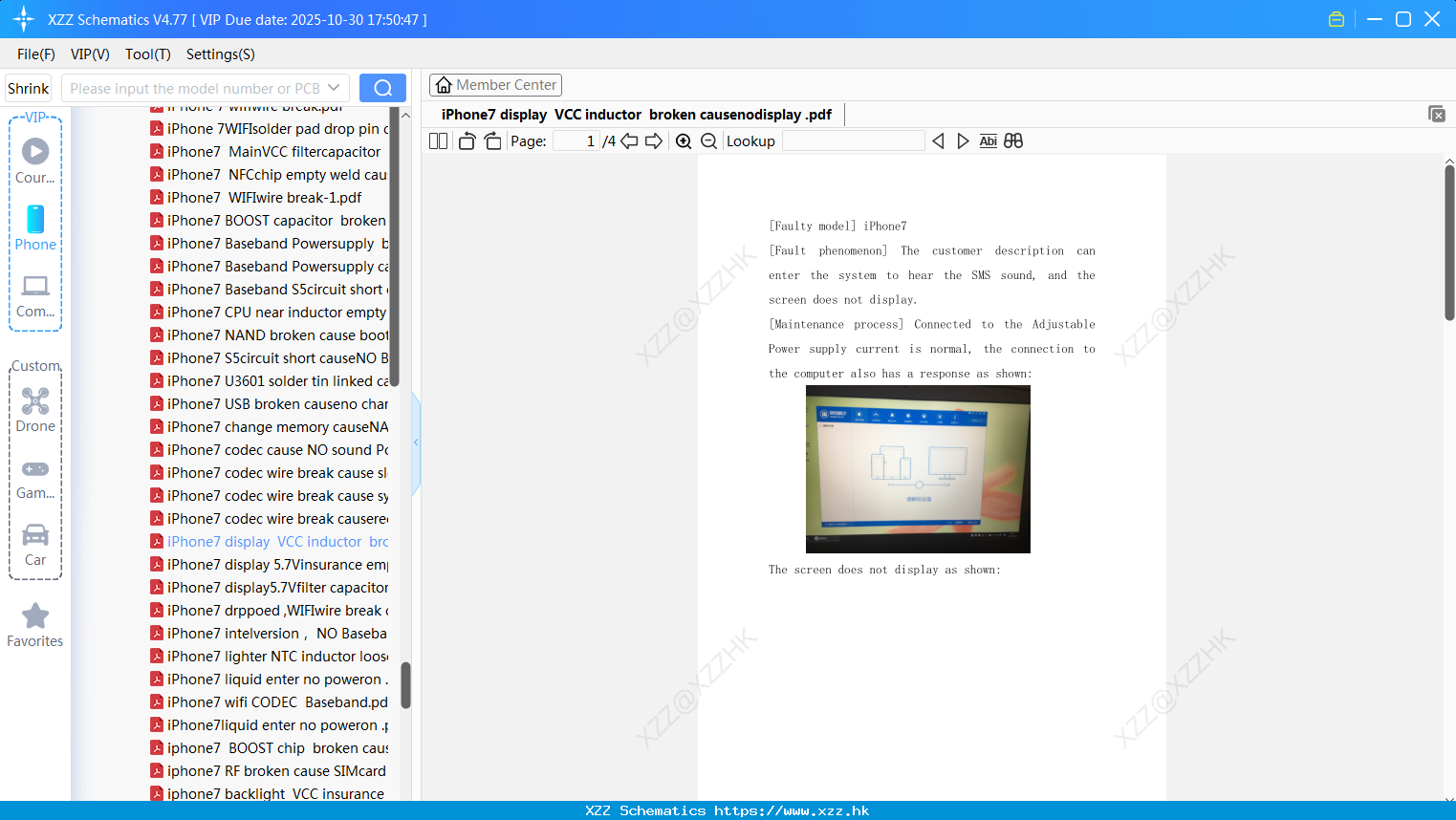Screen dimensions: 1456x820
Task: Go to next page arrow
Action: click(654, 140)
